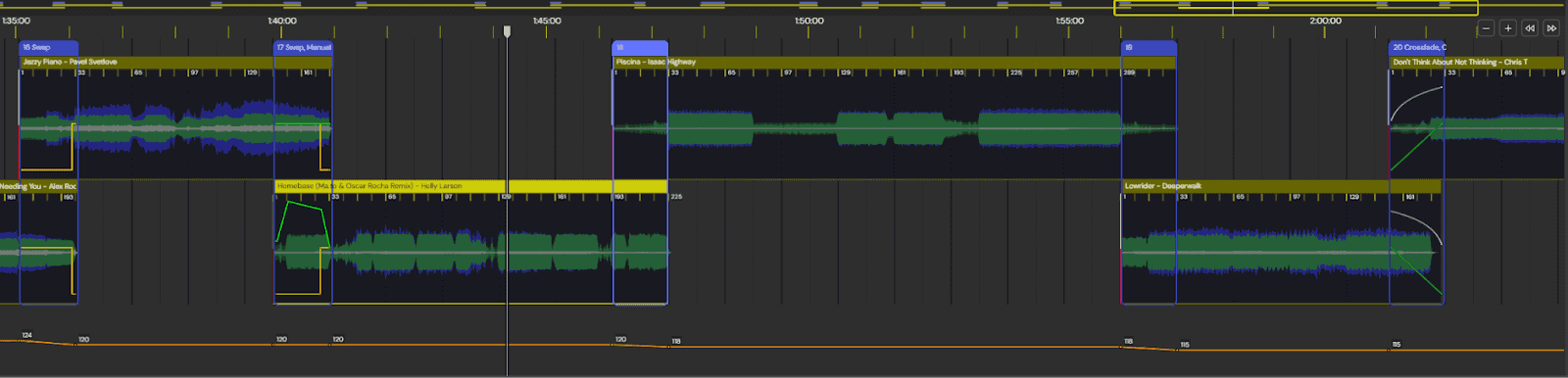Image resolution: width=1568 pixels, height=378 pixels.
Task: Zoom in the timeline with plus button
Action: [x=1508, y=28]
